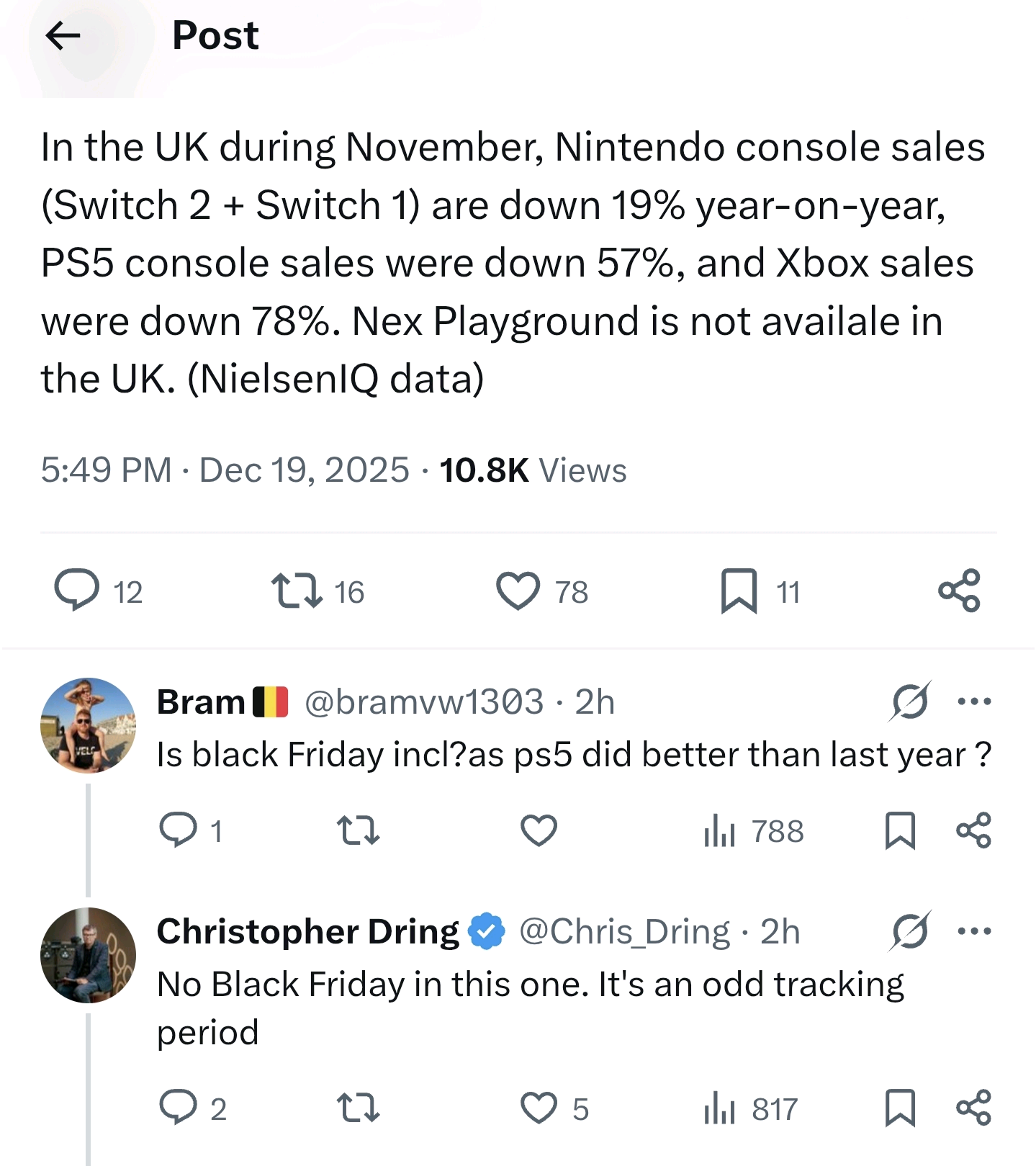Share Christopher Dring's reply

tap(973, 1108)
